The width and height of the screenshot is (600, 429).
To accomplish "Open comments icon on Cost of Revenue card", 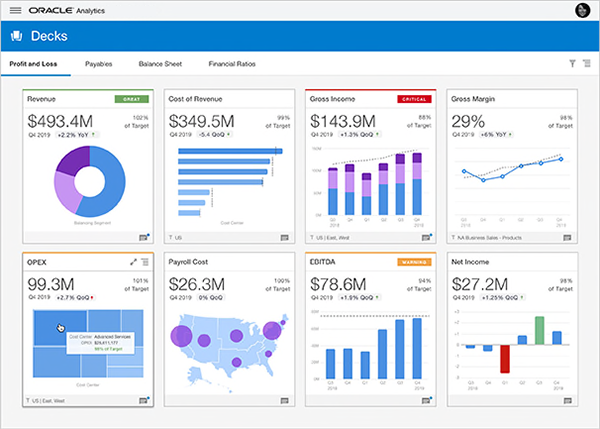I will [x=284, y=238].
